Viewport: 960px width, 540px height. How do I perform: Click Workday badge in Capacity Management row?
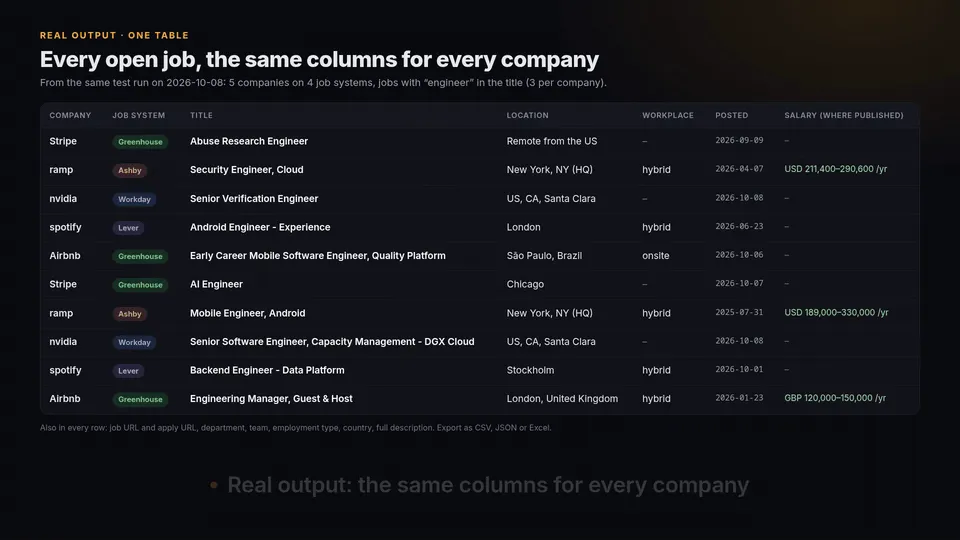(x=134, y=342)
